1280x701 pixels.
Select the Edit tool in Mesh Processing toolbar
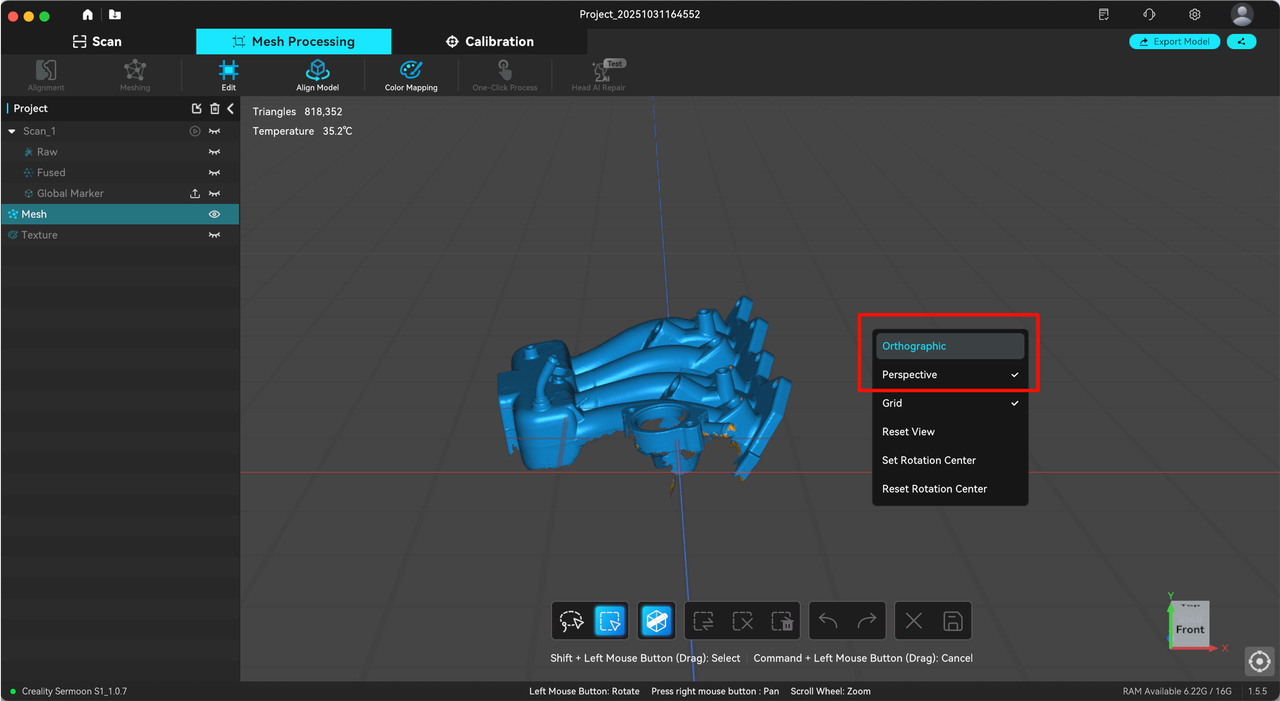pyautogui.click(x=228, y=74)
